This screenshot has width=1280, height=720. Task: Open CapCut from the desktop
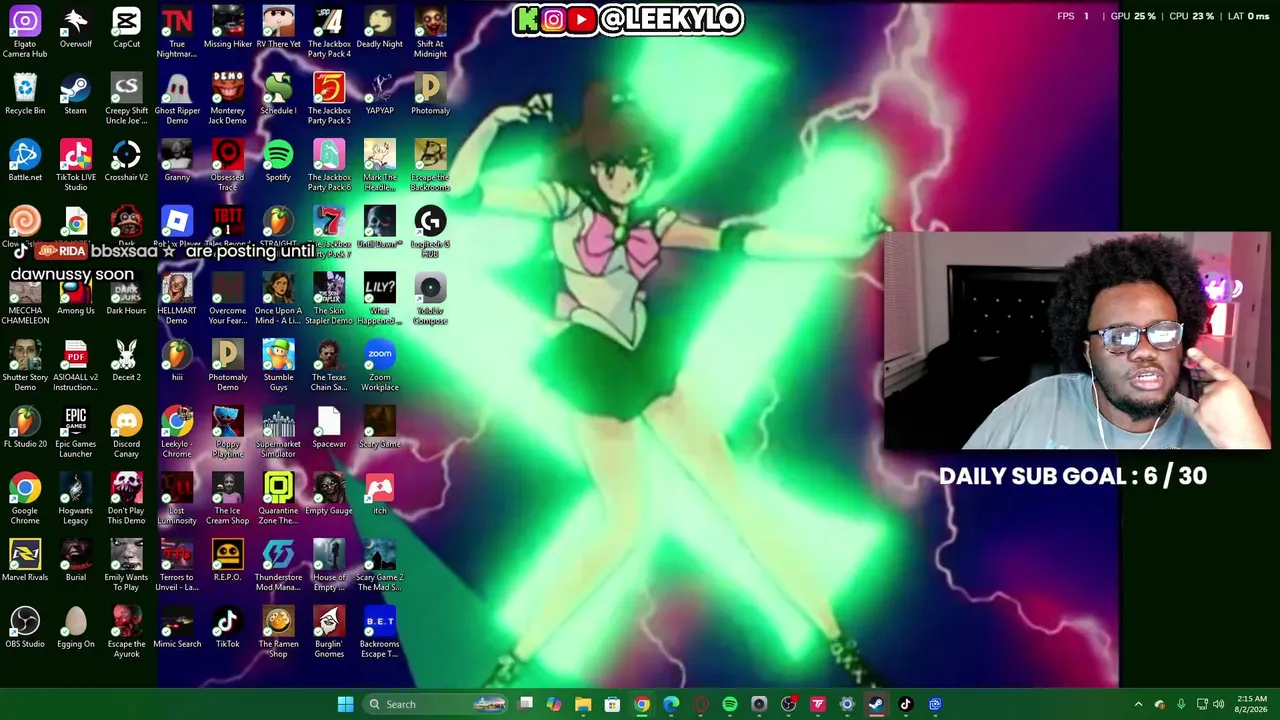[x=126, y=28]
